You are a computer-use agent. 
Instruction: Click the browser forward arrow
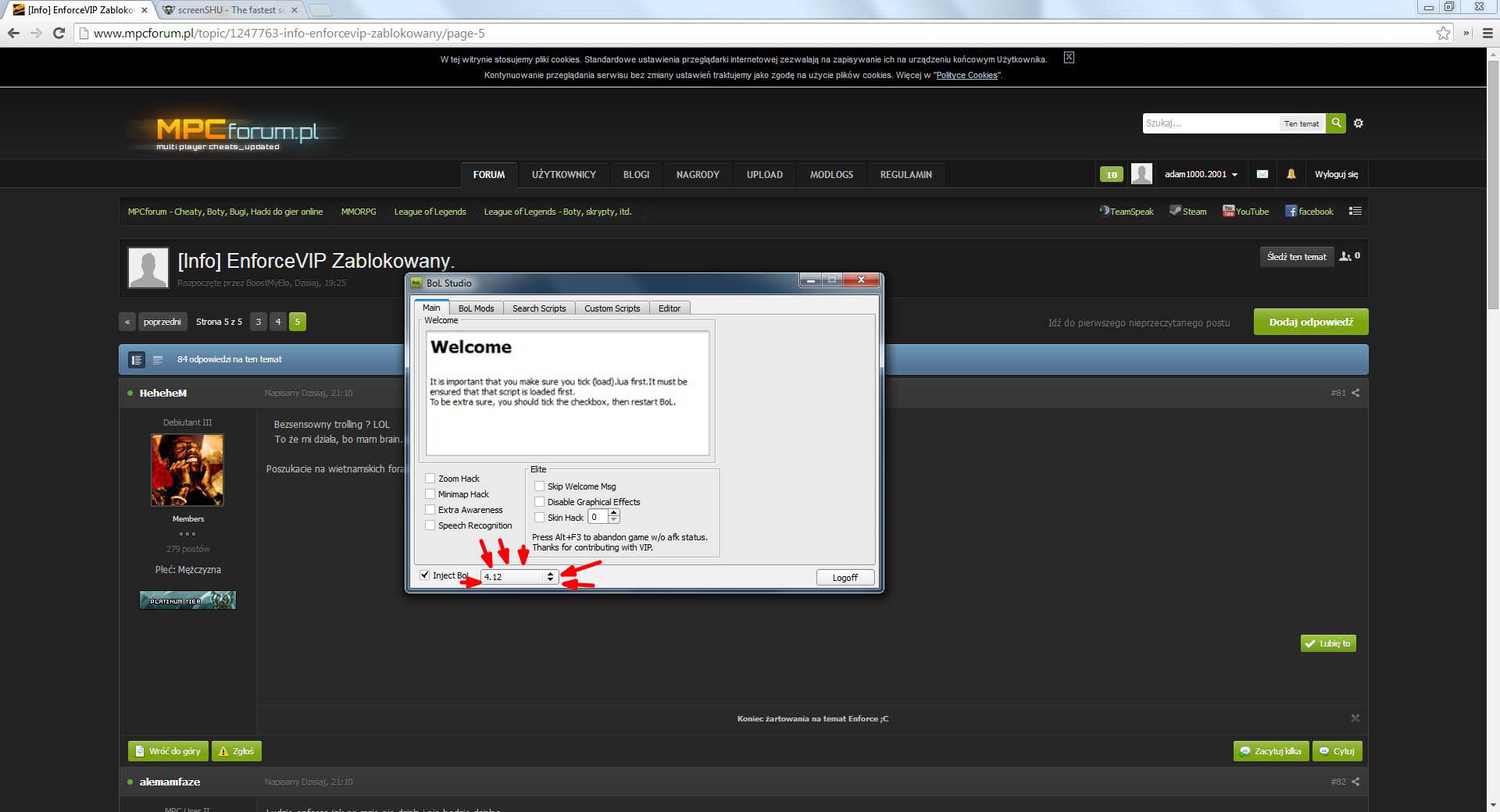click(36, 33)
